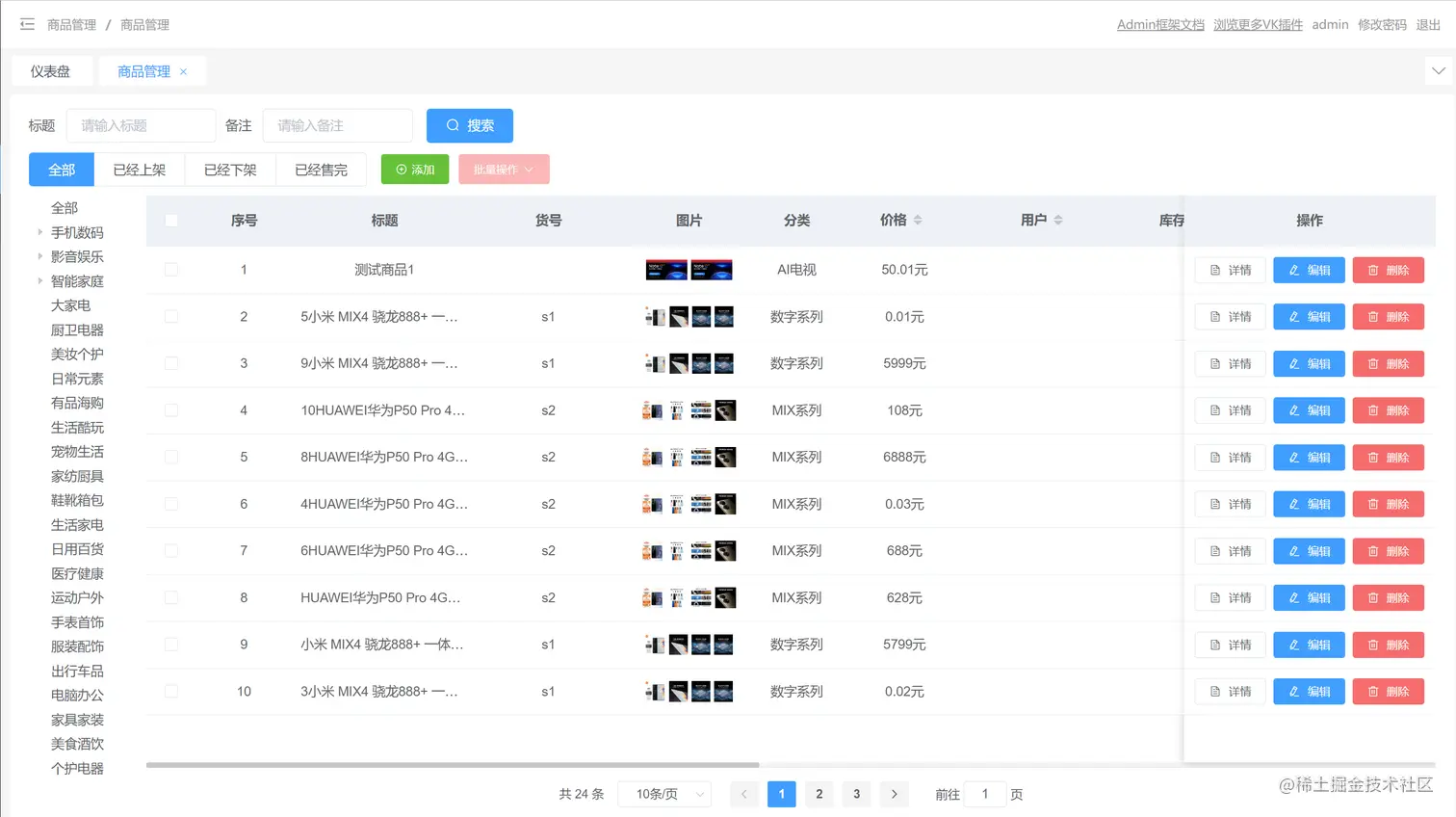
Task: Delete the product priced 108元
Action: [x=1388, y=410]
